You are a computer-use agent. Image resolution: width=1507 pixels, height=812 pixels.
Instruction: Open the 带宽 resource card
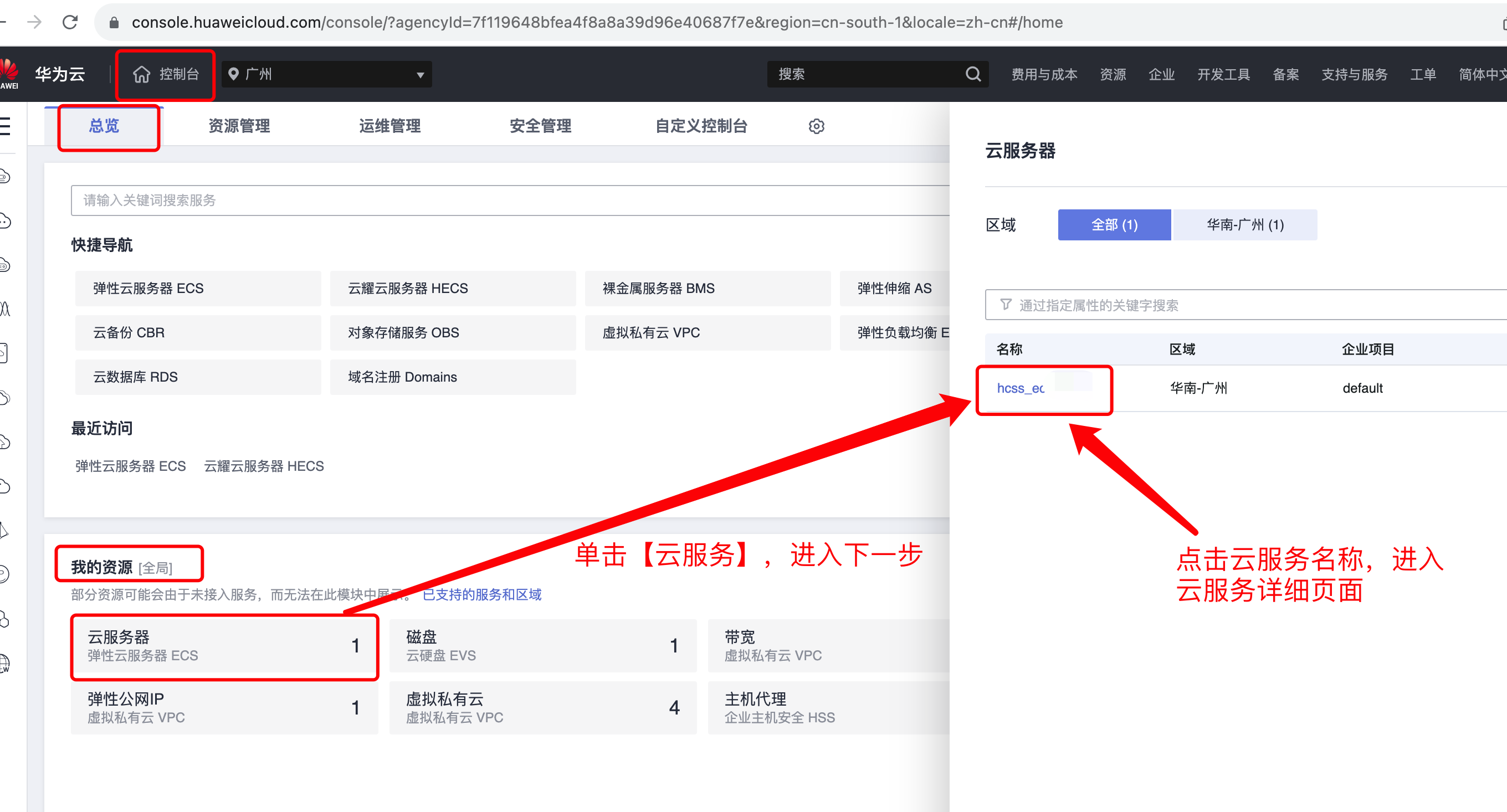828,646
